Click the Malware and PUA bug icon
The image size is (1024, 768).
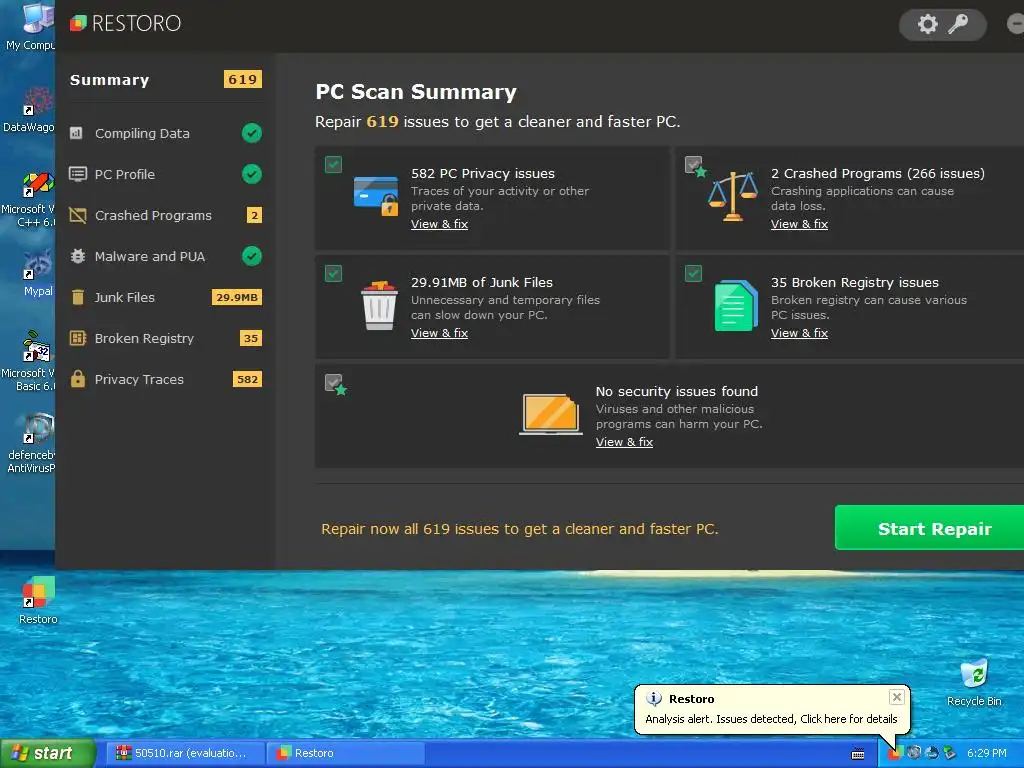pos(78,256)
